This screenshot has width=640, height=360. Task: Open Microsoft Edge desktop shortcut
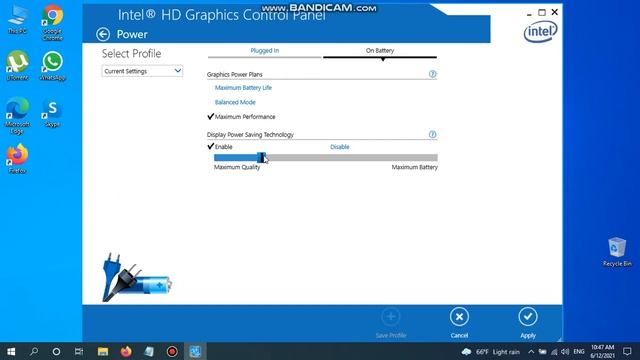coord(17,116)
